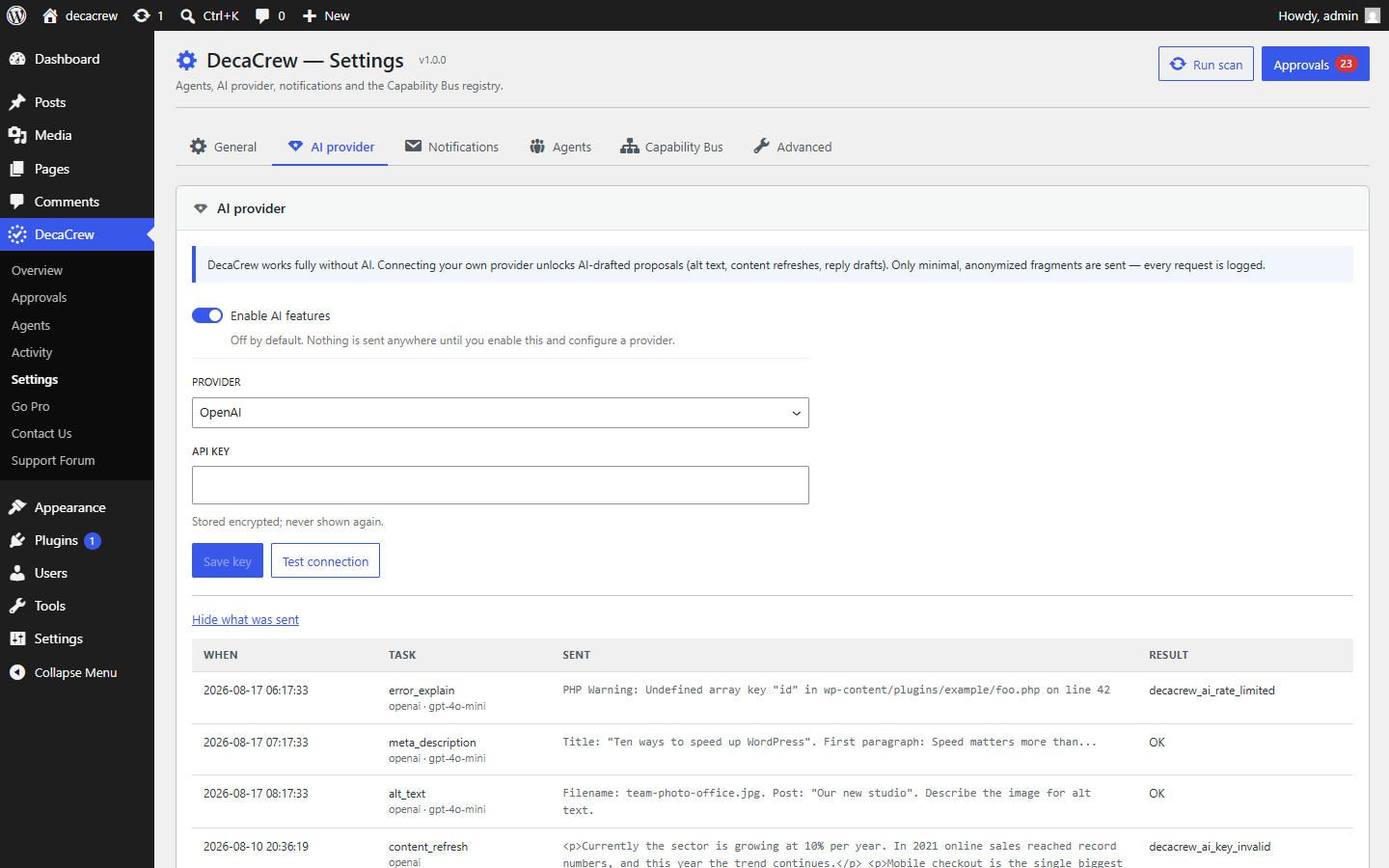
Task: Click the WHEN column header
Action: click(221, 655)
